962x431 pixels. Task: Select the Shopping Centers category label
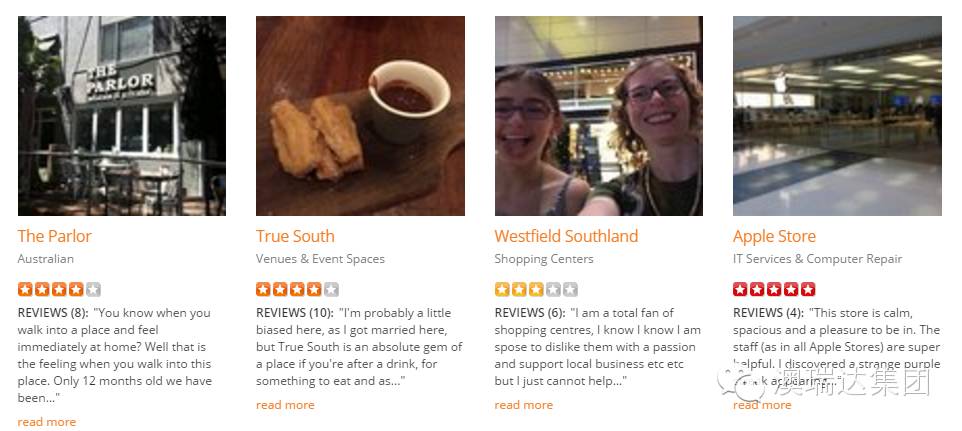(x=544, y=259)
